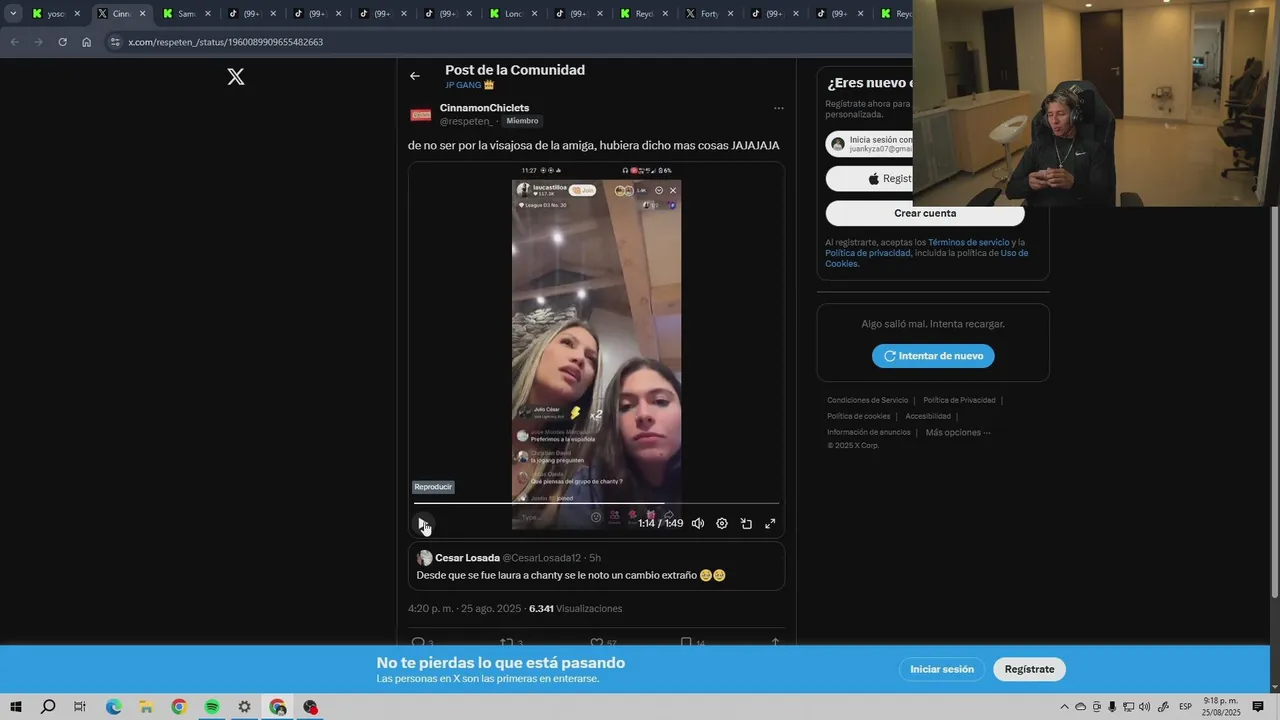Like the post with the heart icon

pyautogui.click(x=597, y=642)
